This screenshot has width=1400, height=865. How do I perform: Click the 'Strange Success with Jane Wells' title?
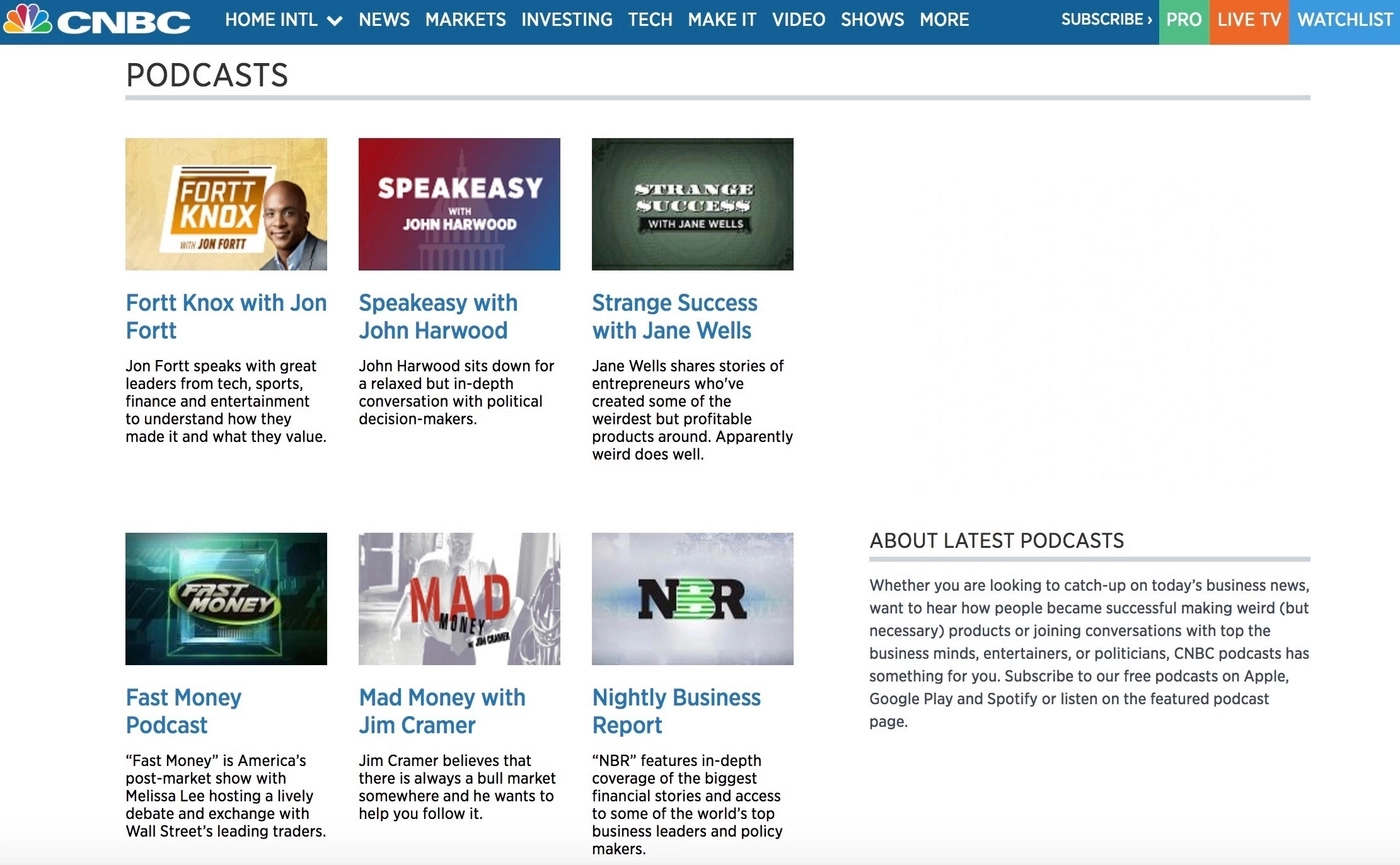click(675, 316)
